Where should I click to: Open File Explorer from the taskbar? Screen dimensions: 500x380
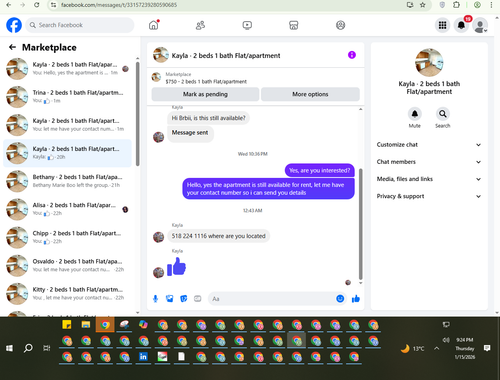(x=86, y=324)
